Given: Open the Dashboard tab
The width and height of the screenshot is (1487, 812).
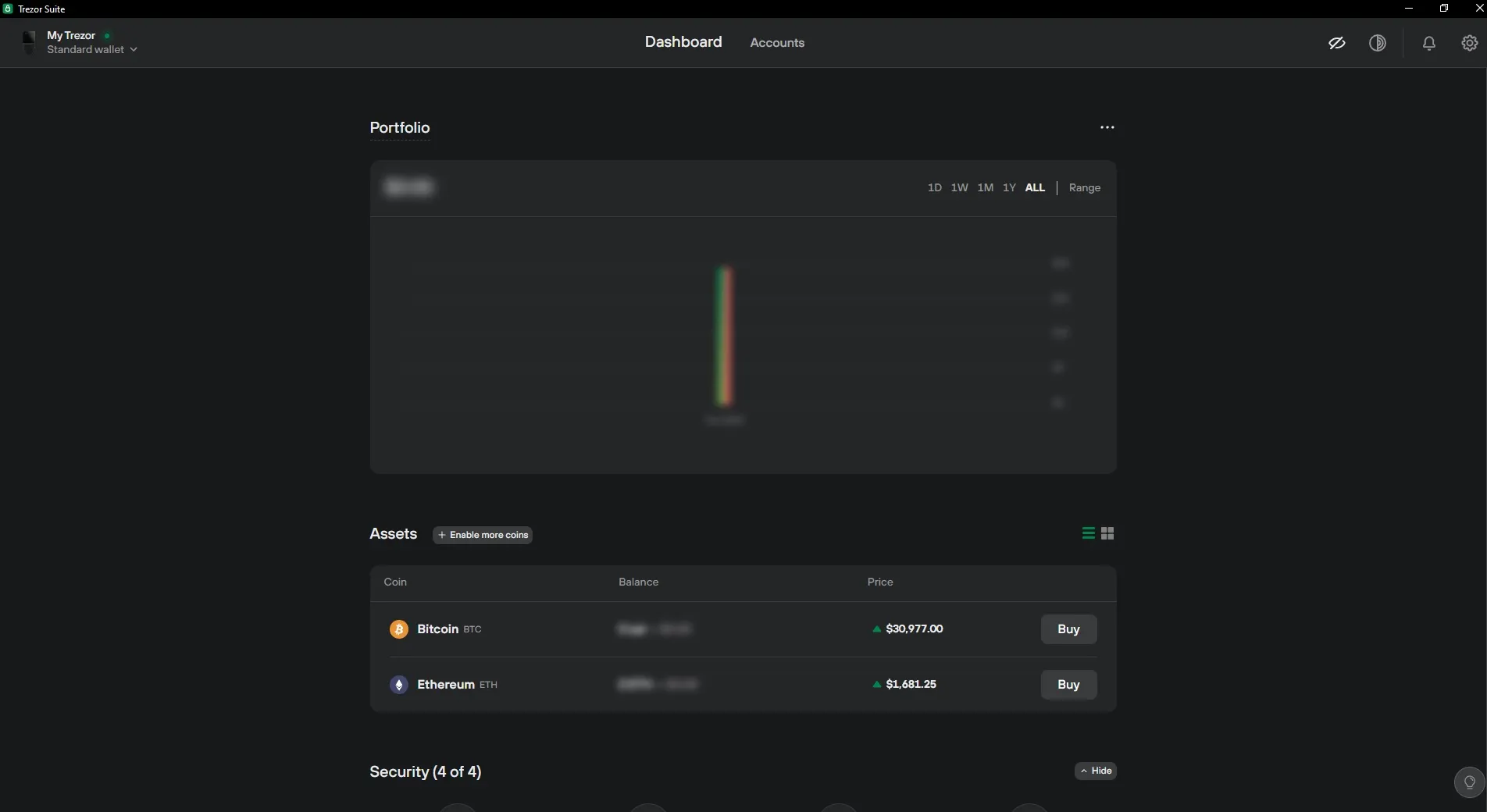Looking at the screenshot, I should pos(683,42).
